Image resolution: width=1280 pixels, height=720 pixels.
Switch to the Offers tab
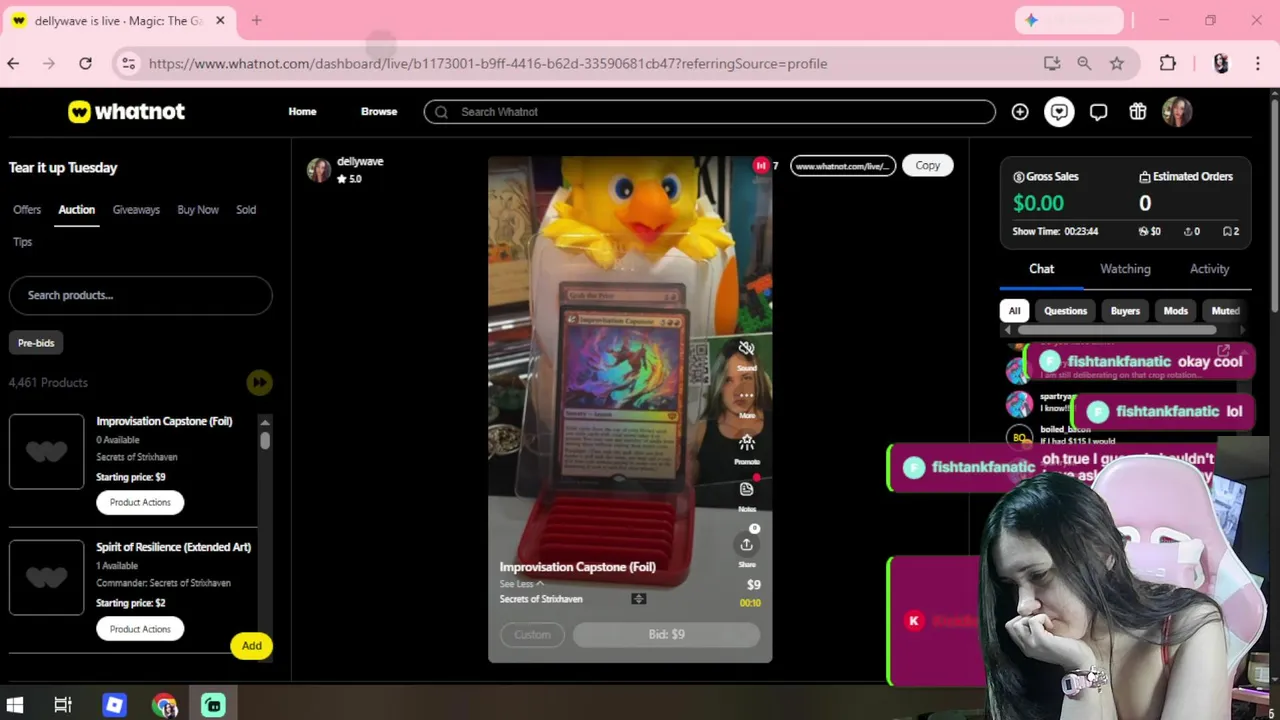pyautogui.click(x=27, y=210)
